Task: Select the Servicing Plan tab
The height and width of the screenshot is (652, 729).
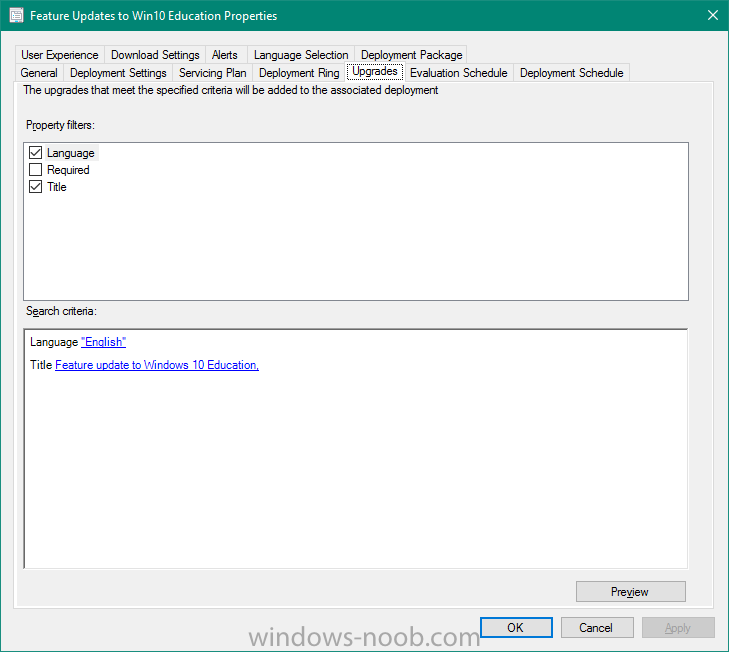Action: (x=212, y=73)
